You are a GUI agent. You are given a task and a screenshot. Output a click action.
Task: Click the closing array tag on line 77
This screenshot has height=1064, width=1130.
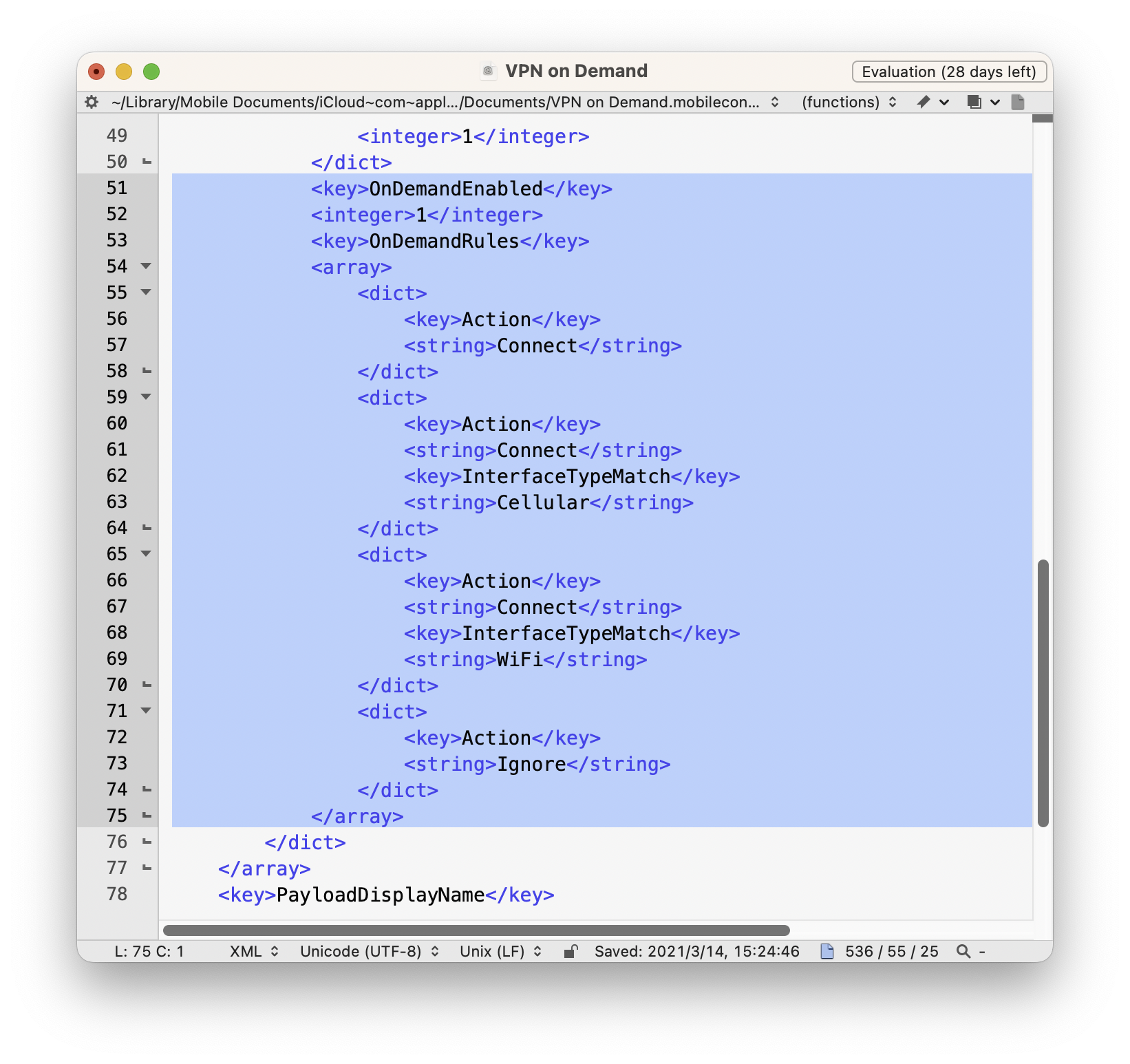264,869
